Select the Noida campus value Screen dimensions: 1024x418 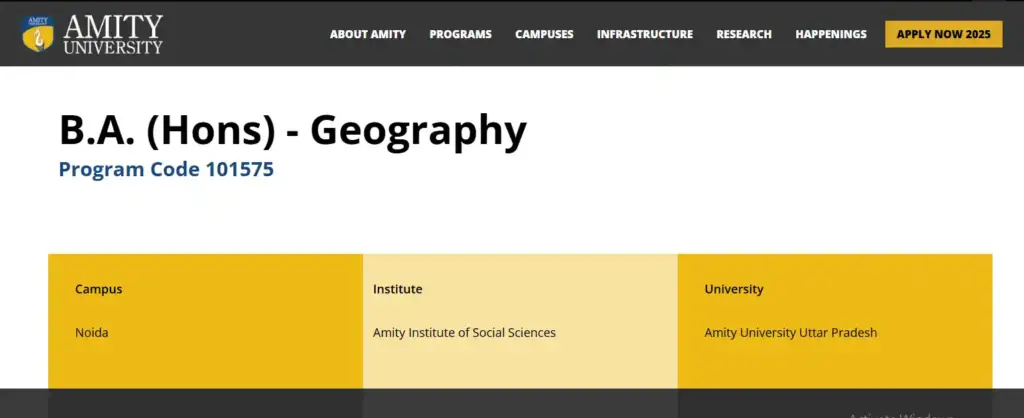coord(91,332)
